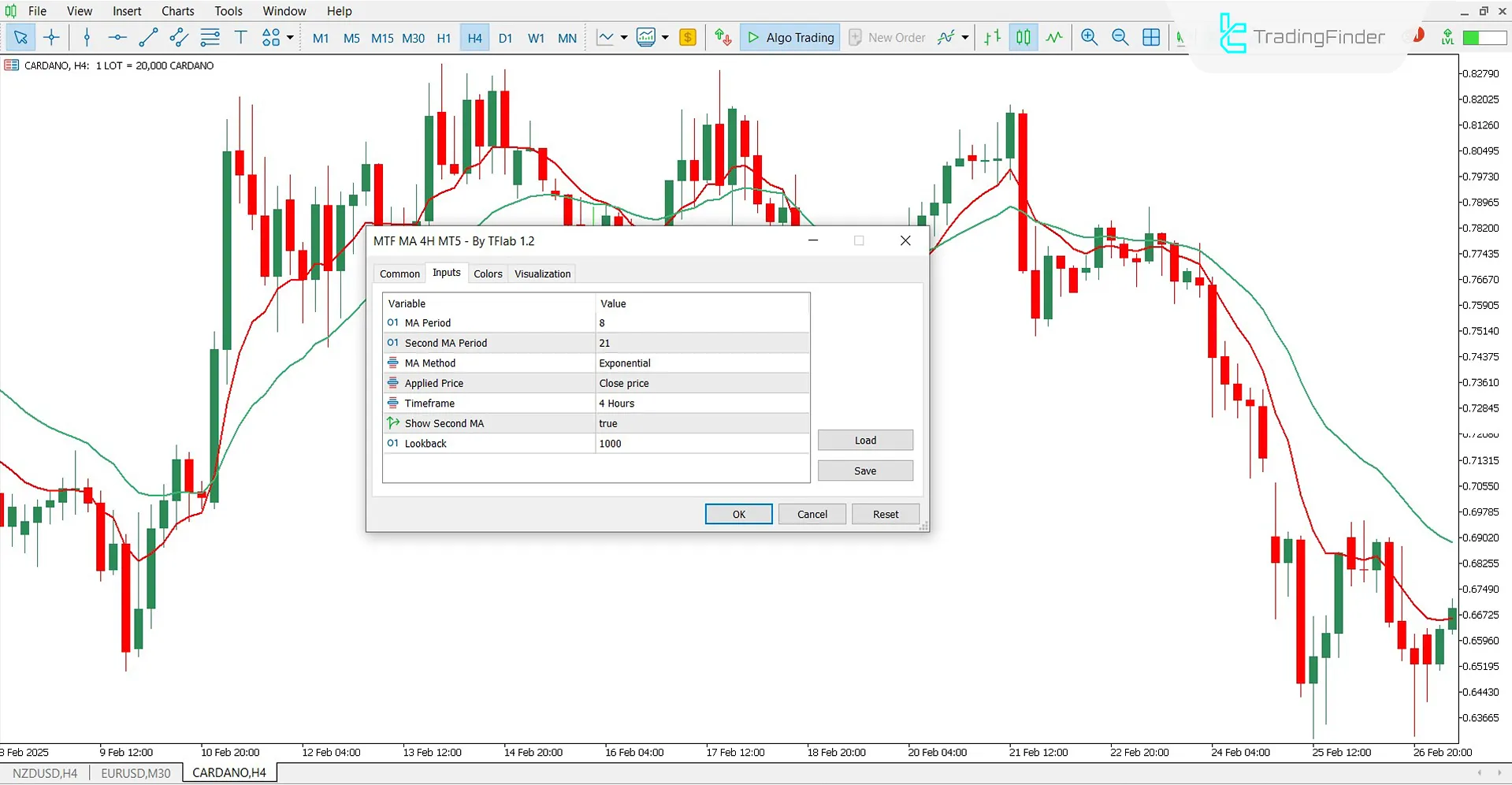
Task: Click the deposit/withdrawal funds icon
Action: point(723,37)
